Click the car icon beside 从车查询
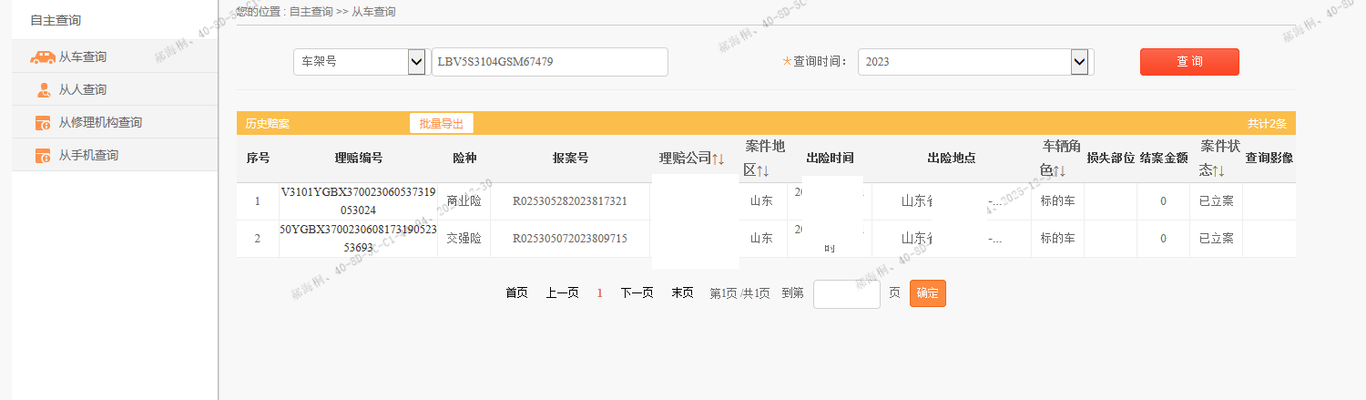This screenshot has width=1366, height=400. click(x=42, y=58)
